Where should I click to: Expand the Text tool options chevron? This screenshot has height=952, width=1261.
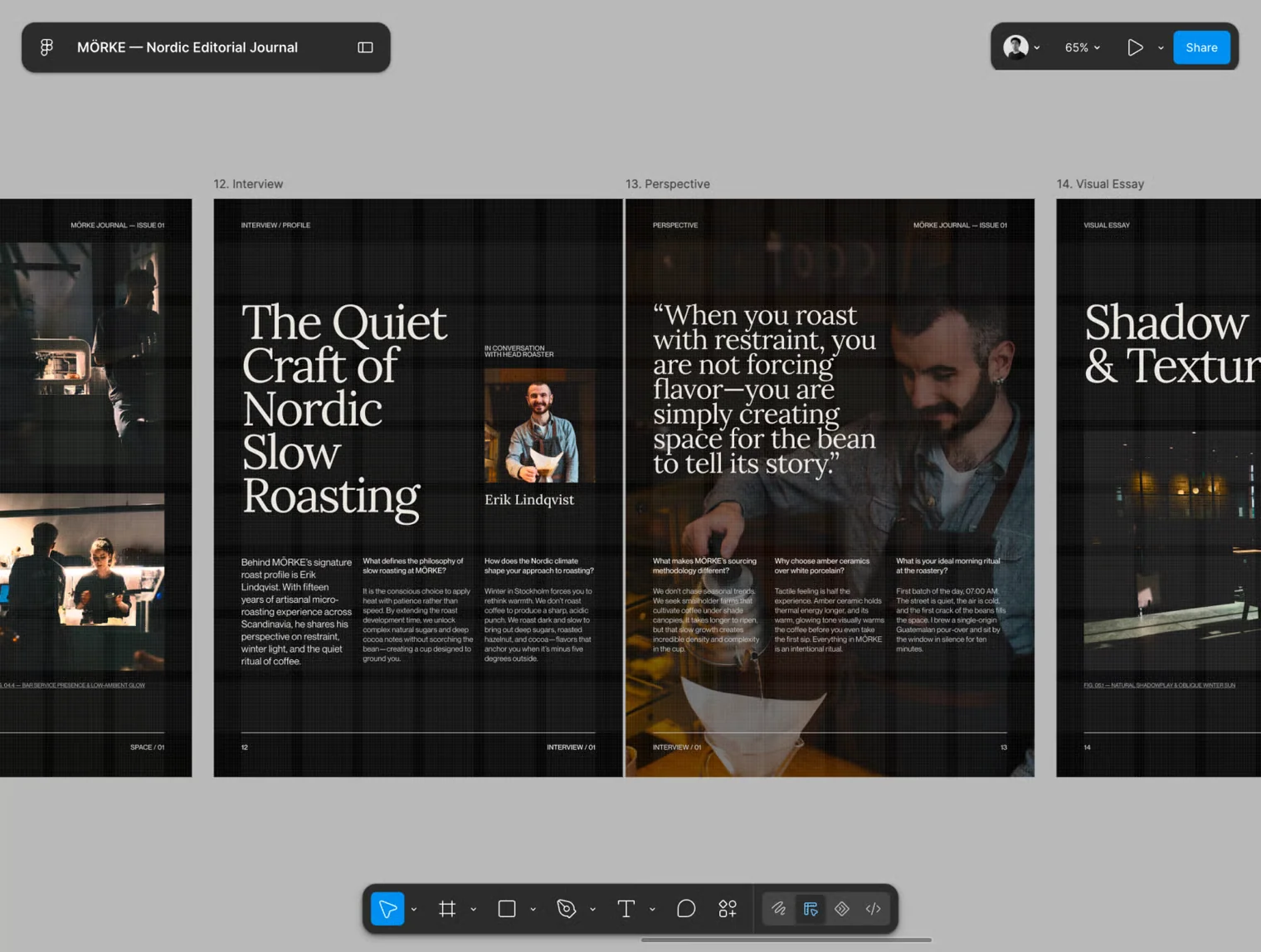click(653, 910)
